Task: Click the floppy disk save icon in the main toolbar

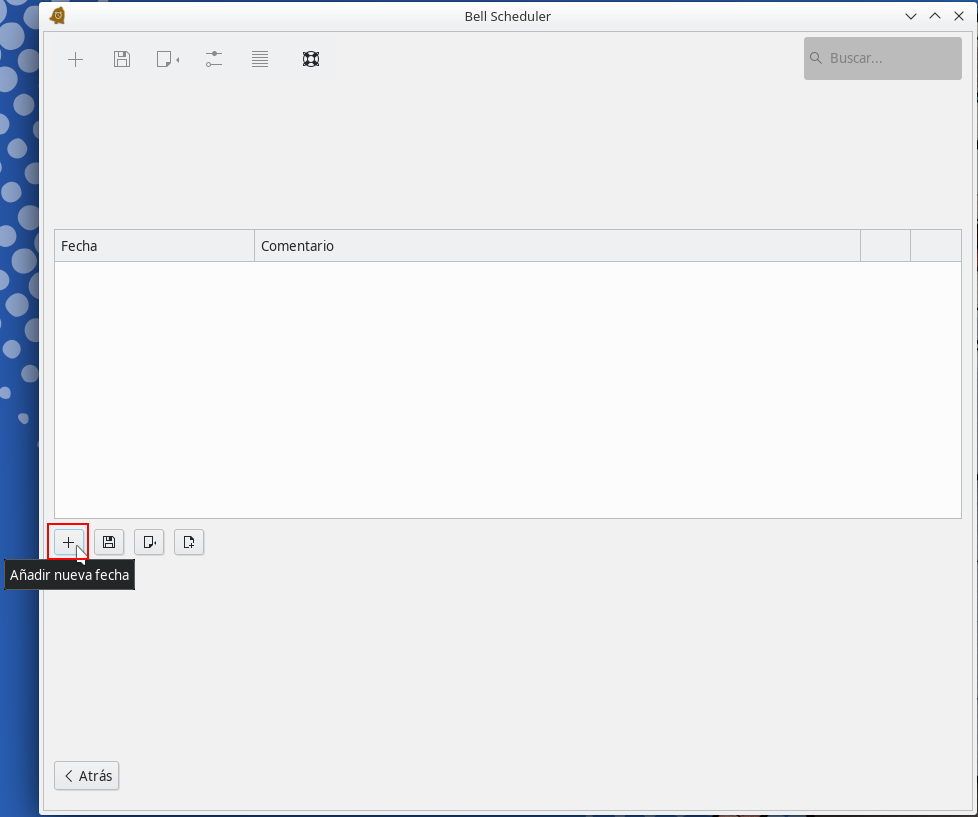Action: pos(122,59)
